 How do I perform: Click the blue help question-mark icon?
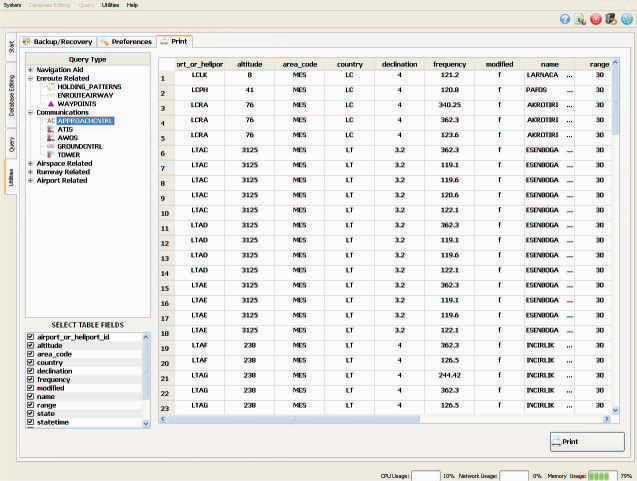pyautogui.click(x=565, y=19)
